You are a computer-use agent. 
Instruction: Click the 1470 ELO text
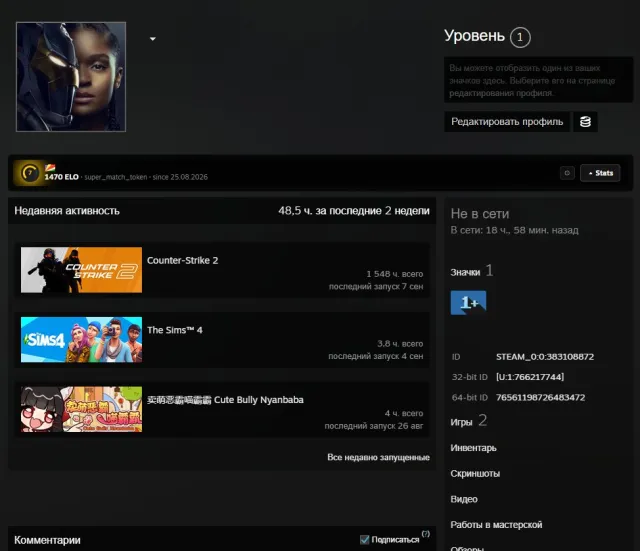click(x=62, y=177)
